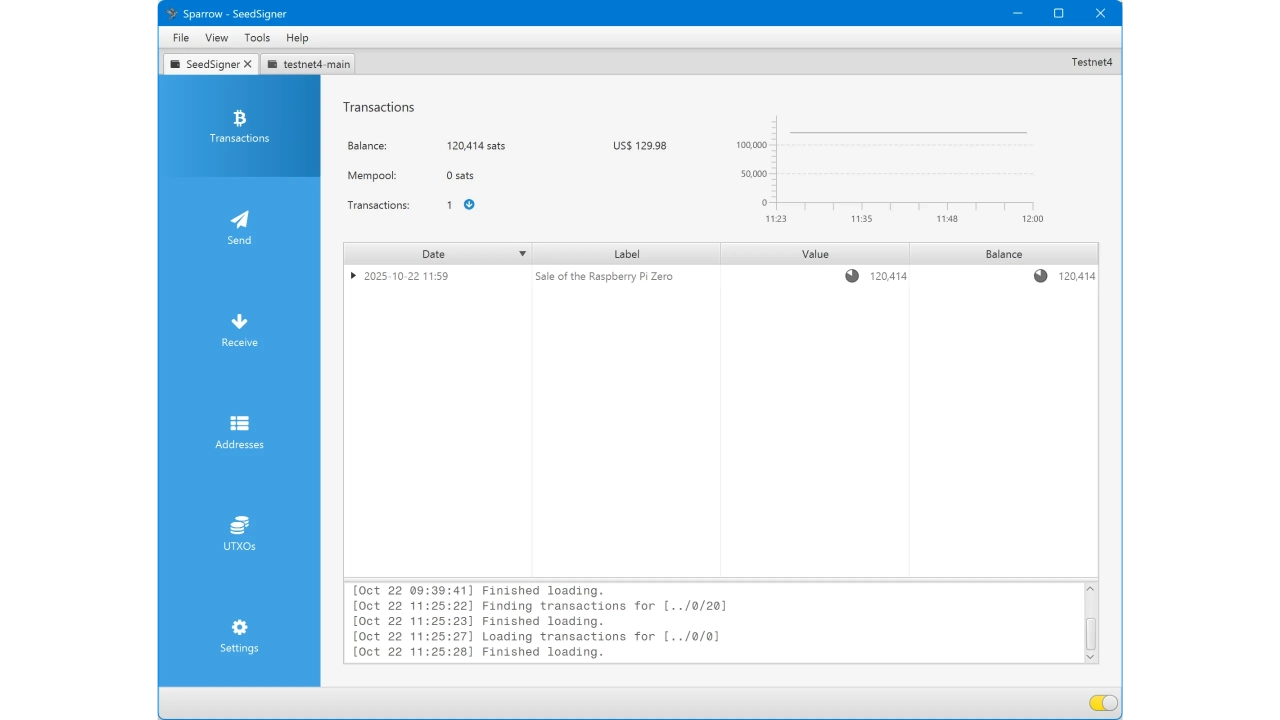Open the View menu
Viewport: 1280px width, 720px height.
click(216, 38)
